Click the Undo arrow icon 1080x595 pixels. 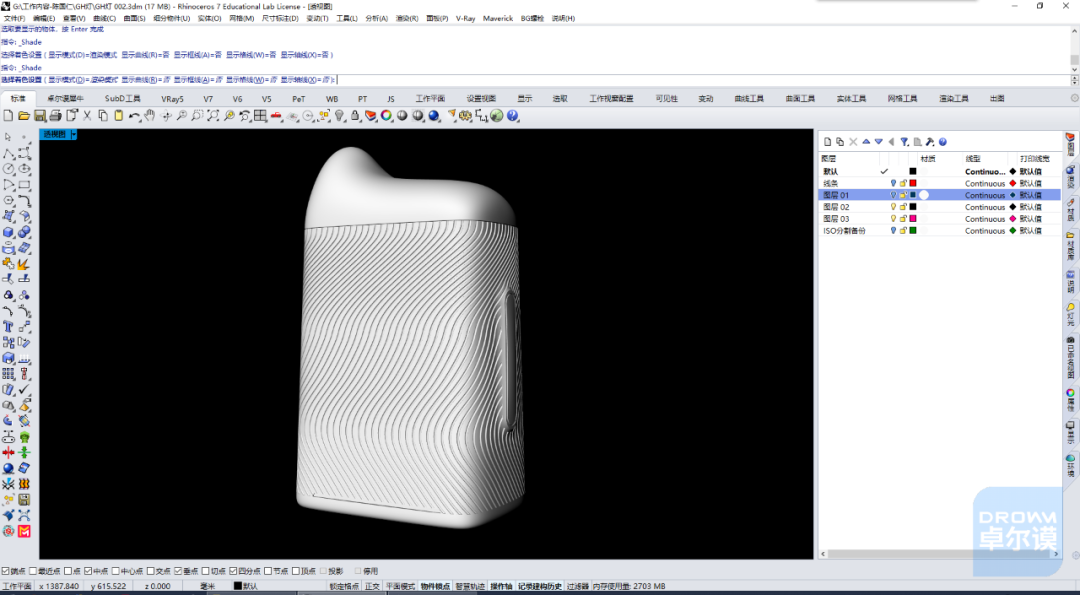pos(134,116)
